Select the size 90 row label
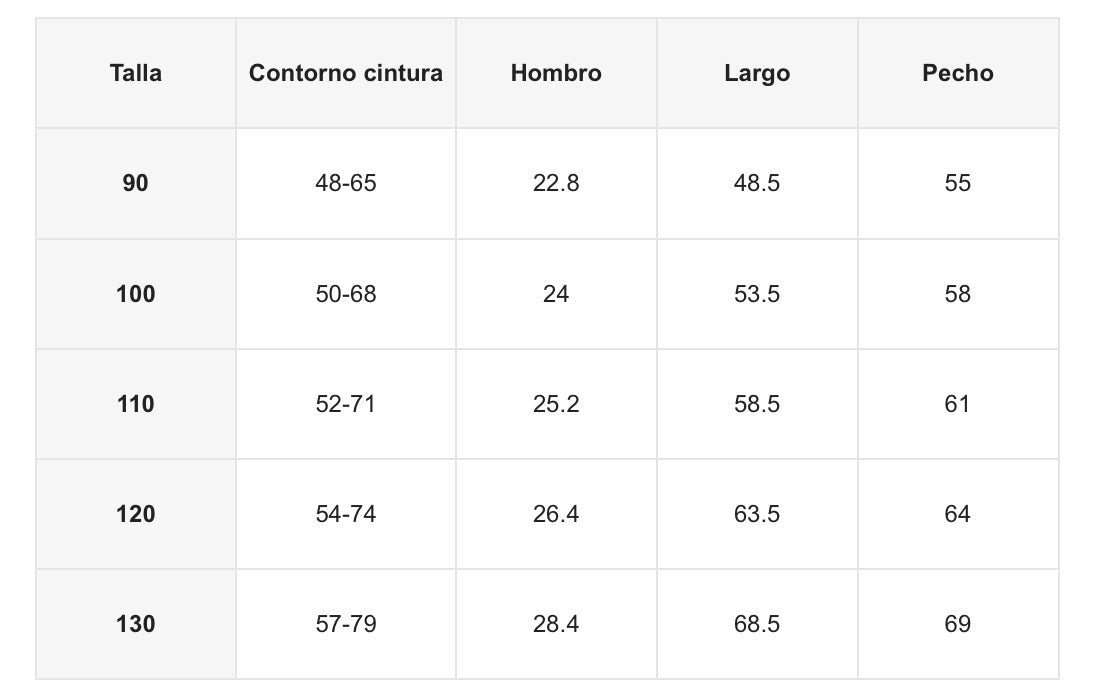 click(x=136, y=183)
